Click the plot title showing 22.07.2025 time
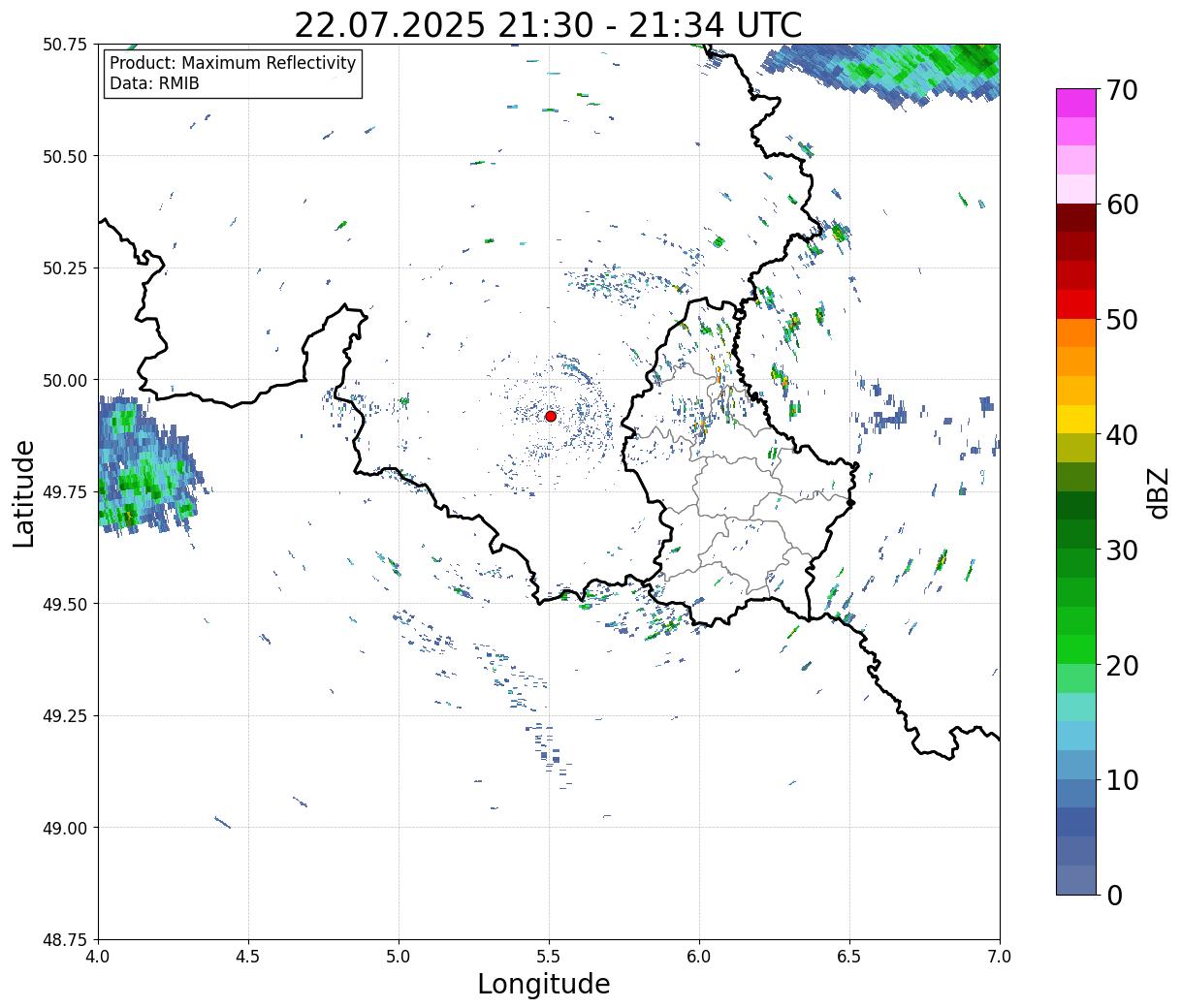This screenshot has height=1008, width=1182. click(548, 24)
